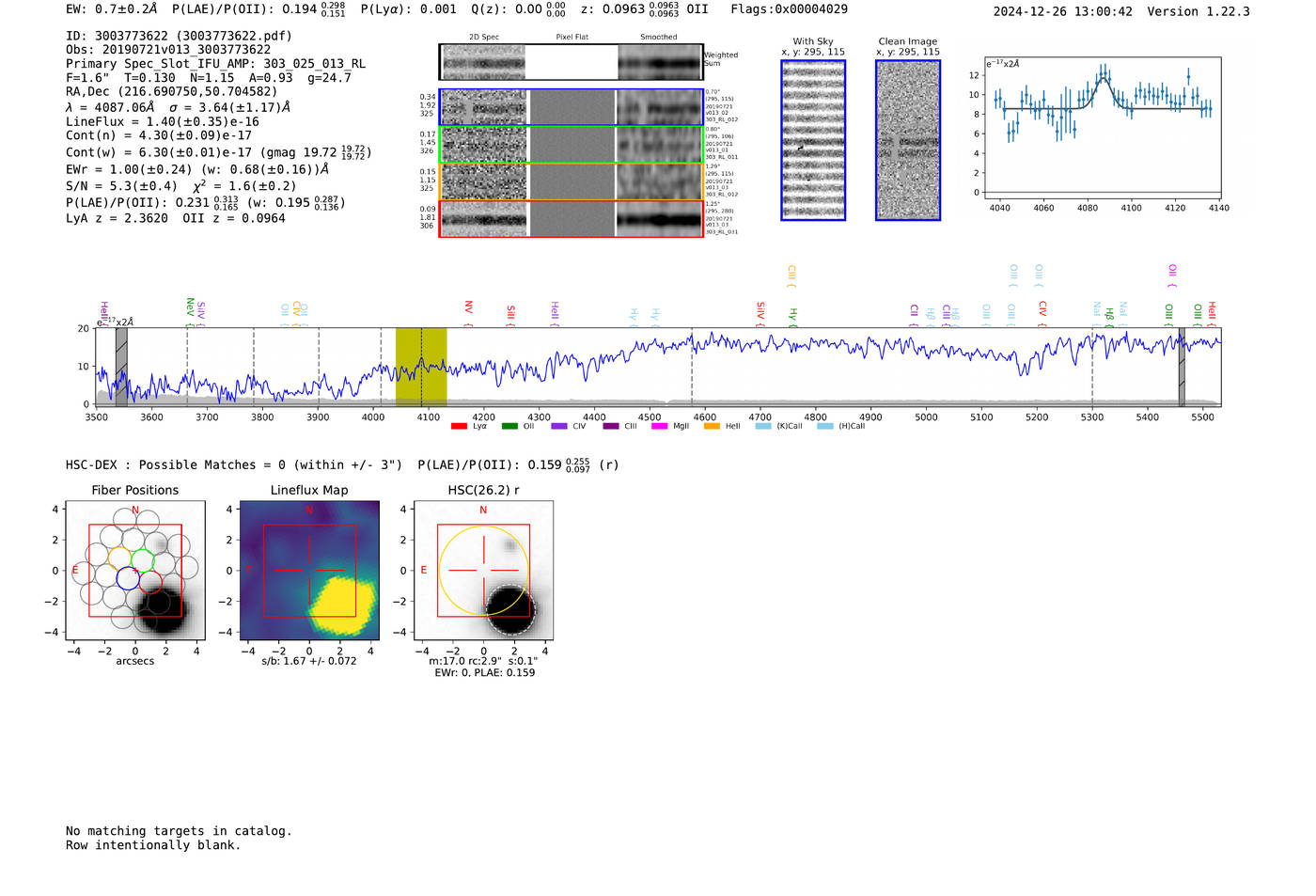Select the green fiber circle in Fiber Positions
The height and width of the screenshot is (896, 1316).
pyautogui.click(x=143, y=560)
